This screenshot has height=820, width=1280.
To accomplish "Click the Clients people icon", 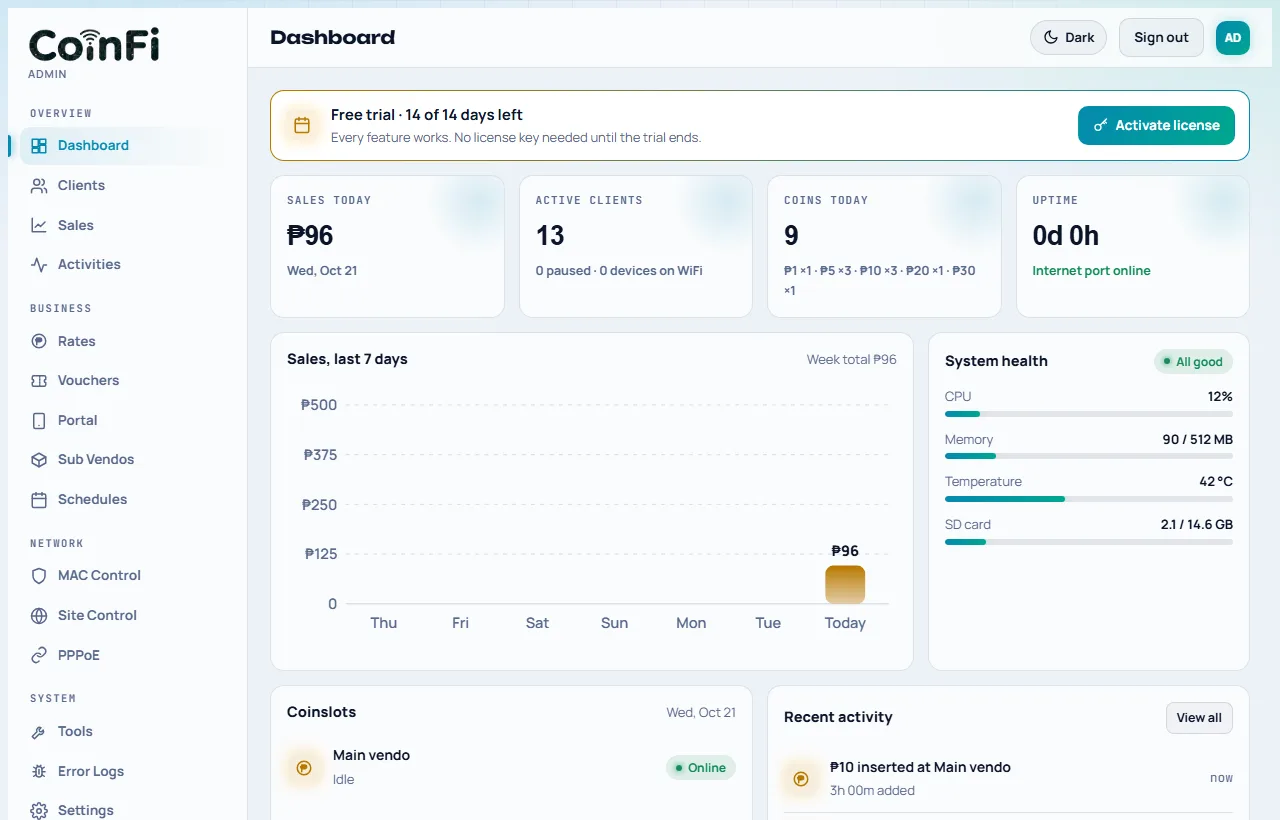I will (x=39, y=186).
